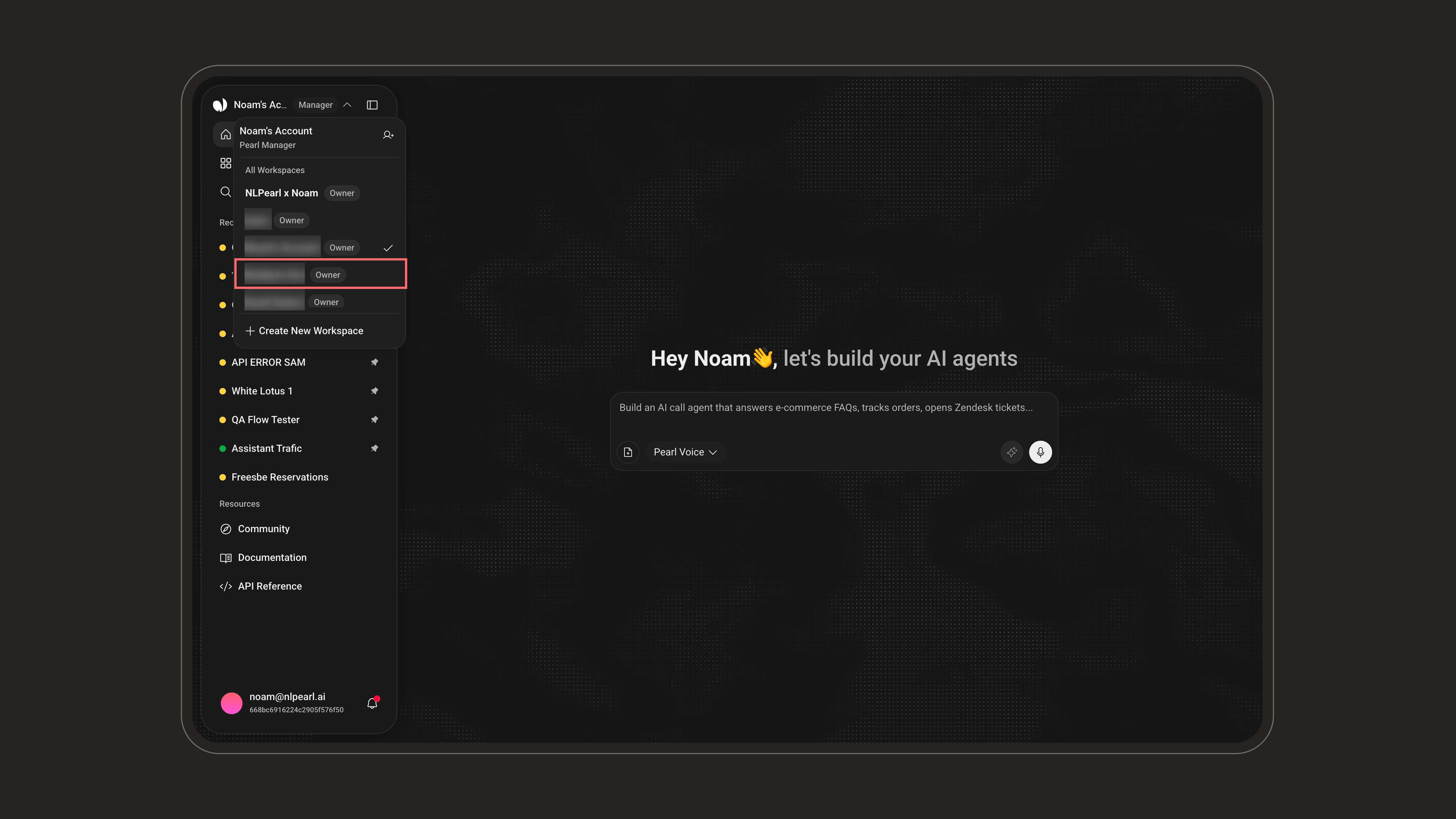
Task: Open the noam@nlpearl.ai account menu
Action: tap(287, 697)
